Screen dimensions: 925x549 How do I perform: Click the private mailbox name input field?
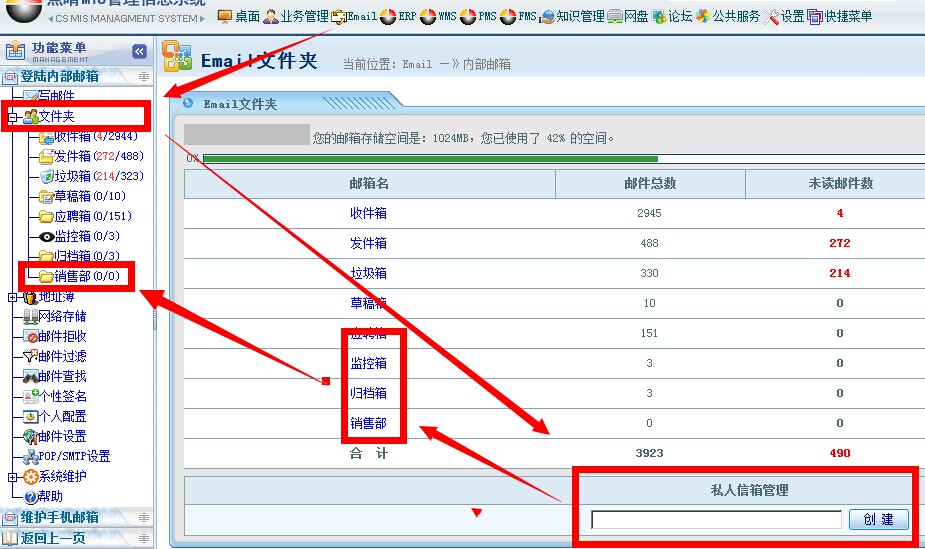pos(716,520)
